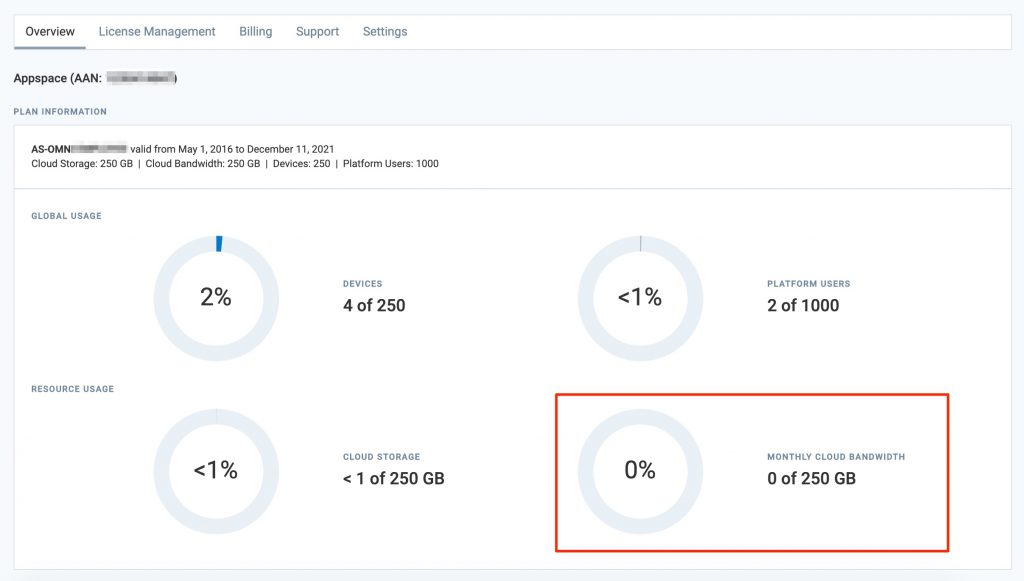Open the Support tab
The height and width of the screenshot is (581, 1024).
(317, 31)
